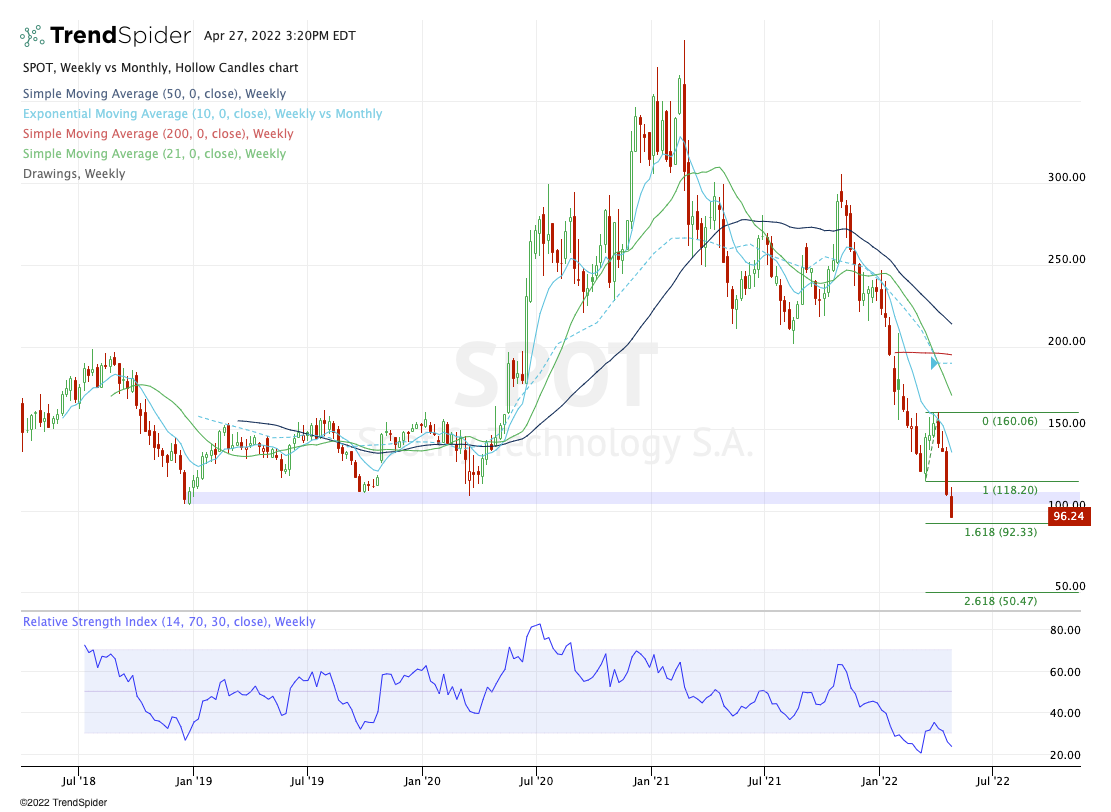Viewport: 1111px width, 812px height.
Task: Click the 'Jul '18' date axis label
Action: click(79, 781)
